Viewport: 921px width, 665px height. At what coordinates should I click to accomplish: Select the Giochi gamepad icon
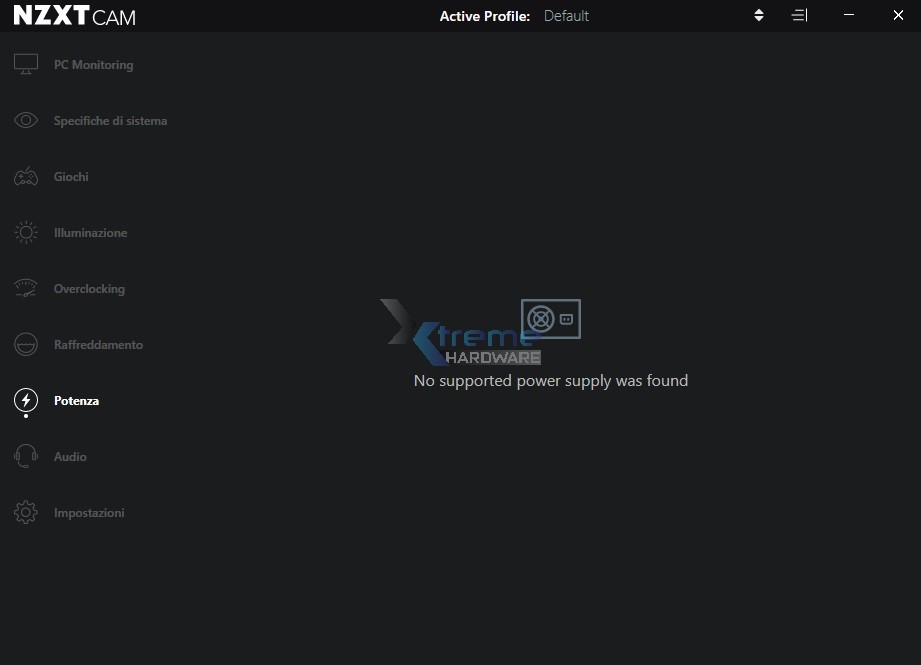coord(26,177)
